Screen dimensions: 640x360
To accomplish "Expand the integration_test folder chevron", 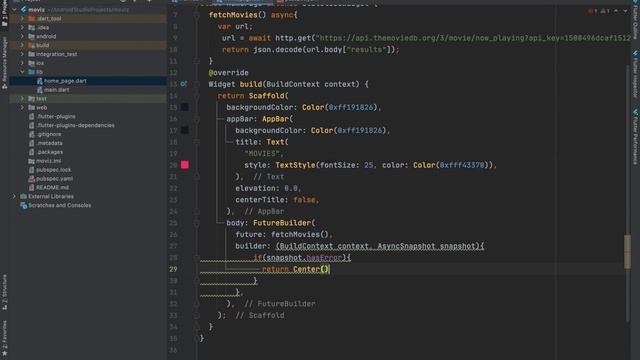I will 22,54.
